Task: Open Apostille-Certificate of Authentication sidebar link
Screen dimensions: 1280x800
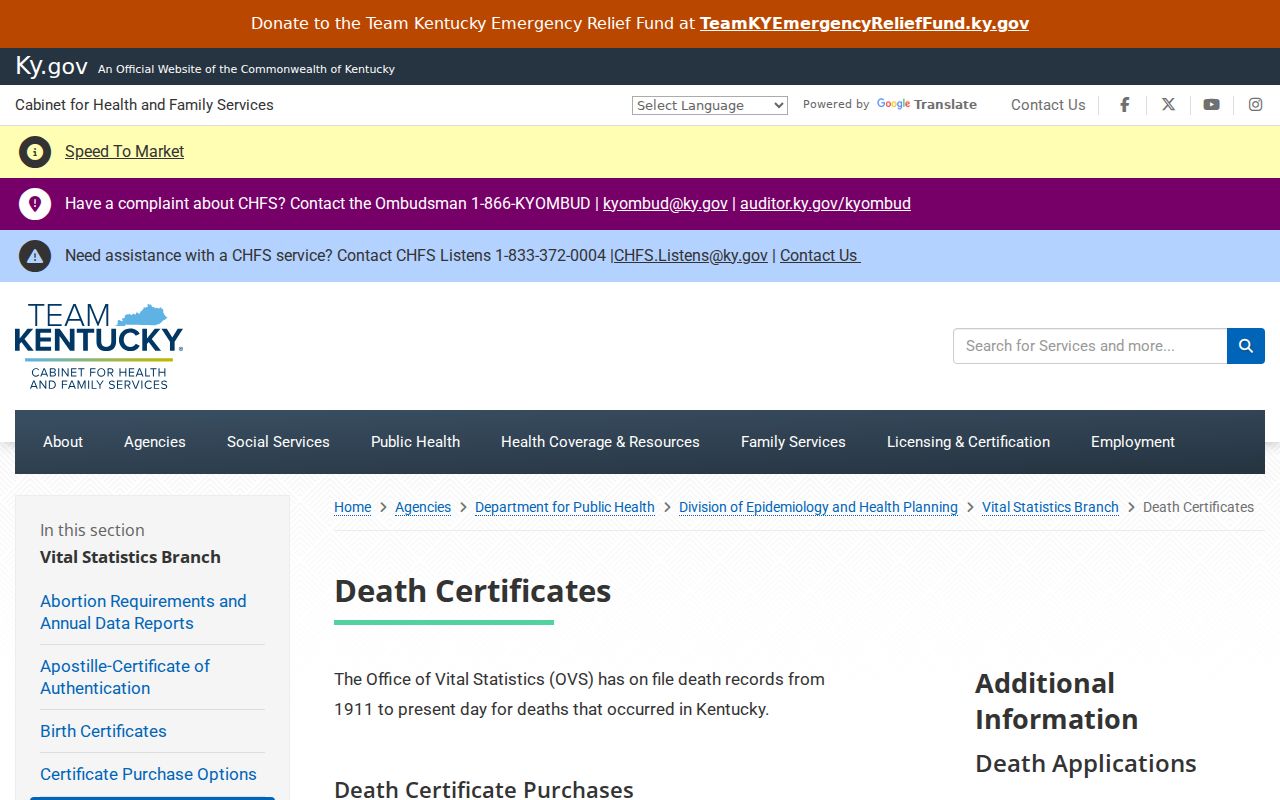Action: point(125,677)
